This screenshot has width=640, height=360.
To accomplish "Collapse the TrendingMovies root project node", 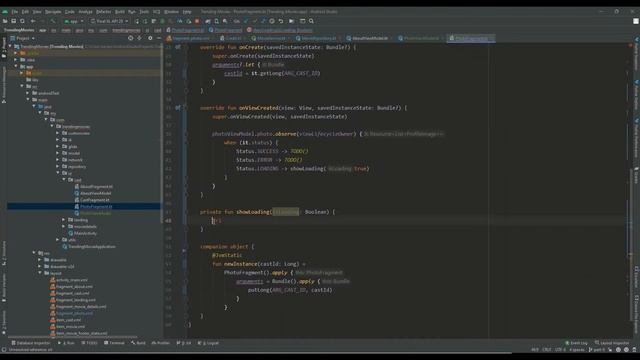I will [10, 46].
